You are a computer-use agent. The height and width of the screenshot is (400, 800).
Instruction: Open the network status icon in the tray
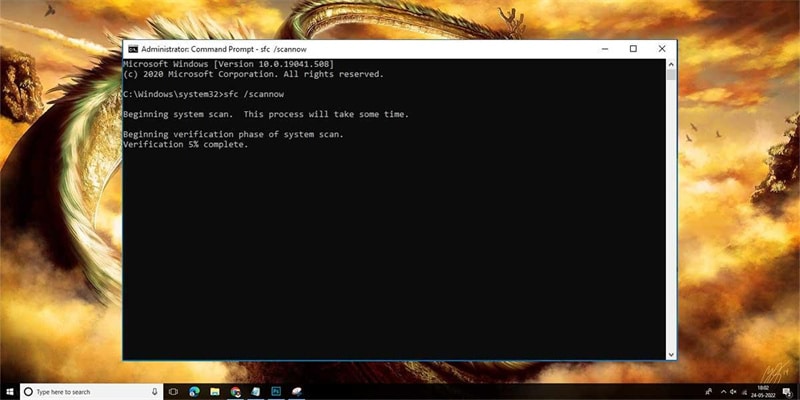pos(744,392)
